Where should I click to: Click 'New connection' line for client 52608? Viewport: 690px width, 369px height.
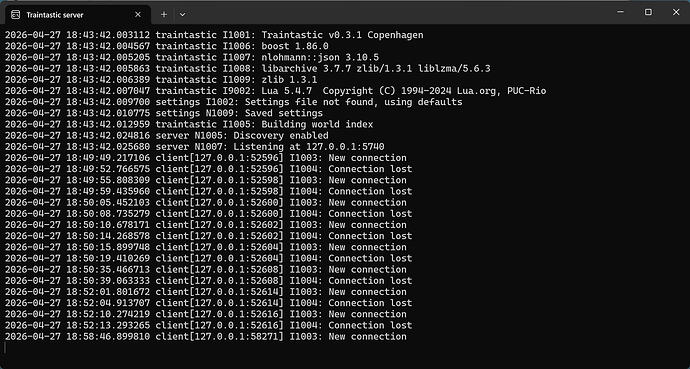tap(206, 270)
